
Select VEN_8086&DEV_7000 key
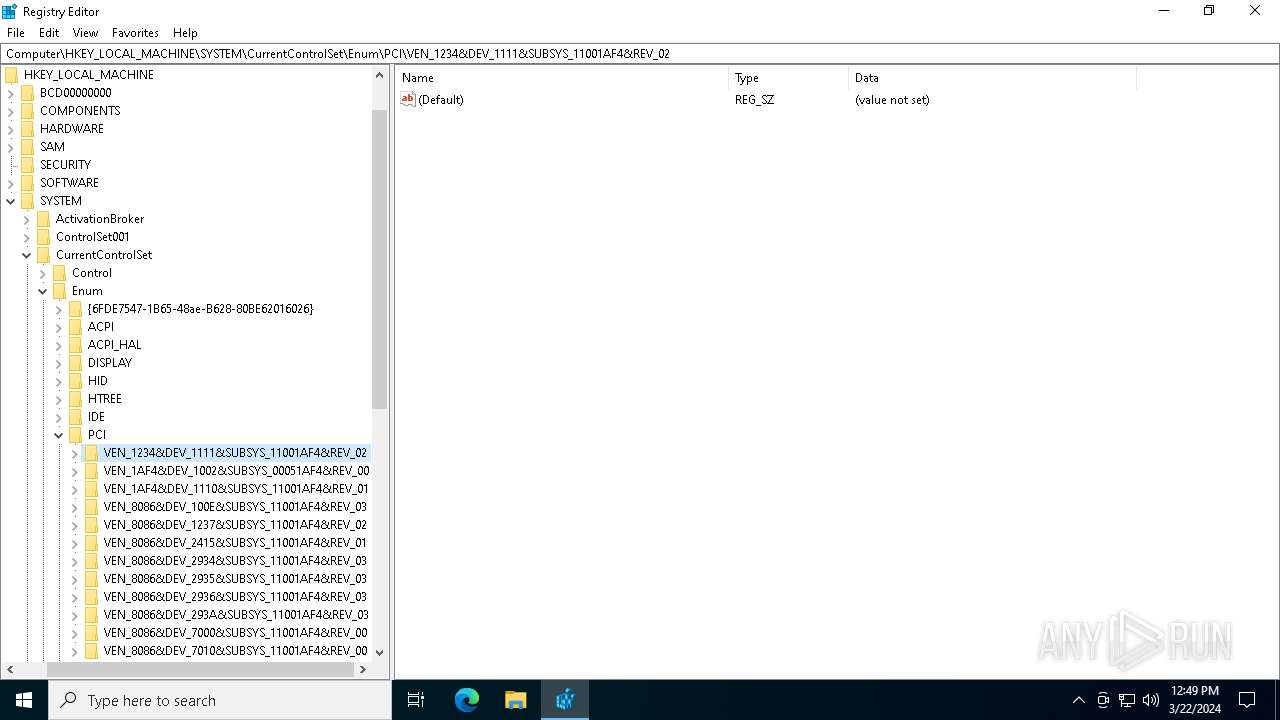click(x=235, y=633)
